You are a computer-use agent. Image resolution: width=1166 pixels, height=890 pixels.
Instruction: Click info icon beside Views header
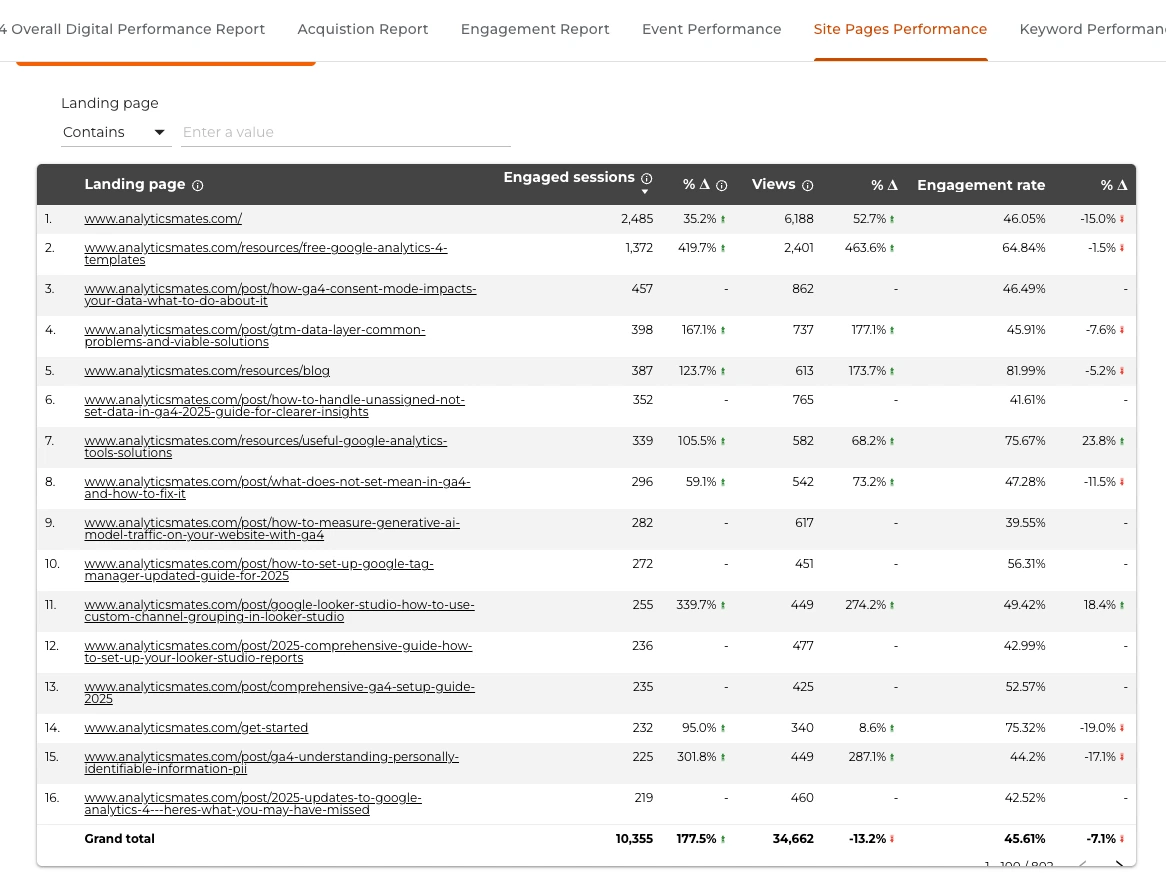(808, 186)
